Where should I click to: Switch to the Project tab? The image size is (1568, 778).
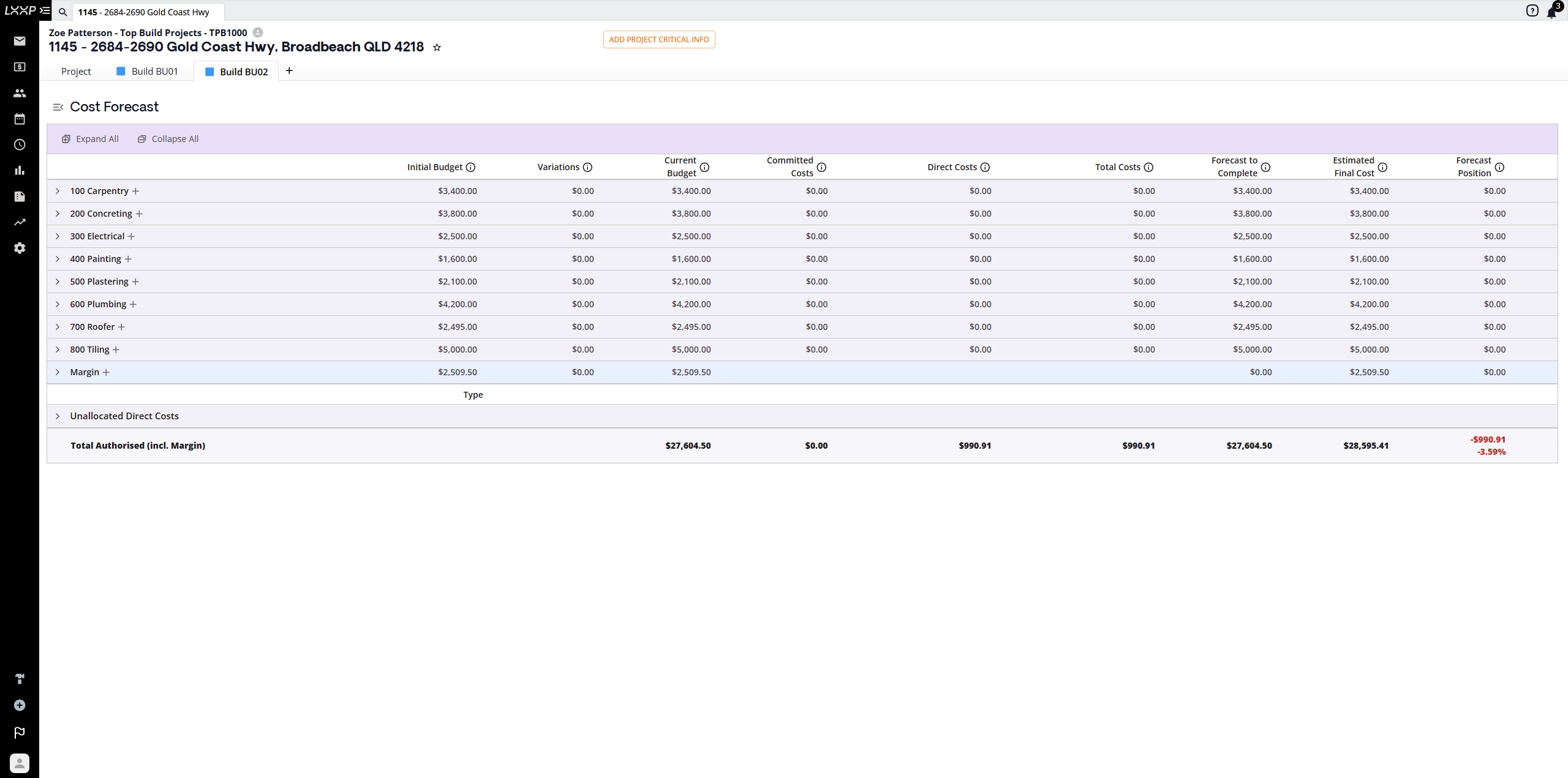click(76, 71)
